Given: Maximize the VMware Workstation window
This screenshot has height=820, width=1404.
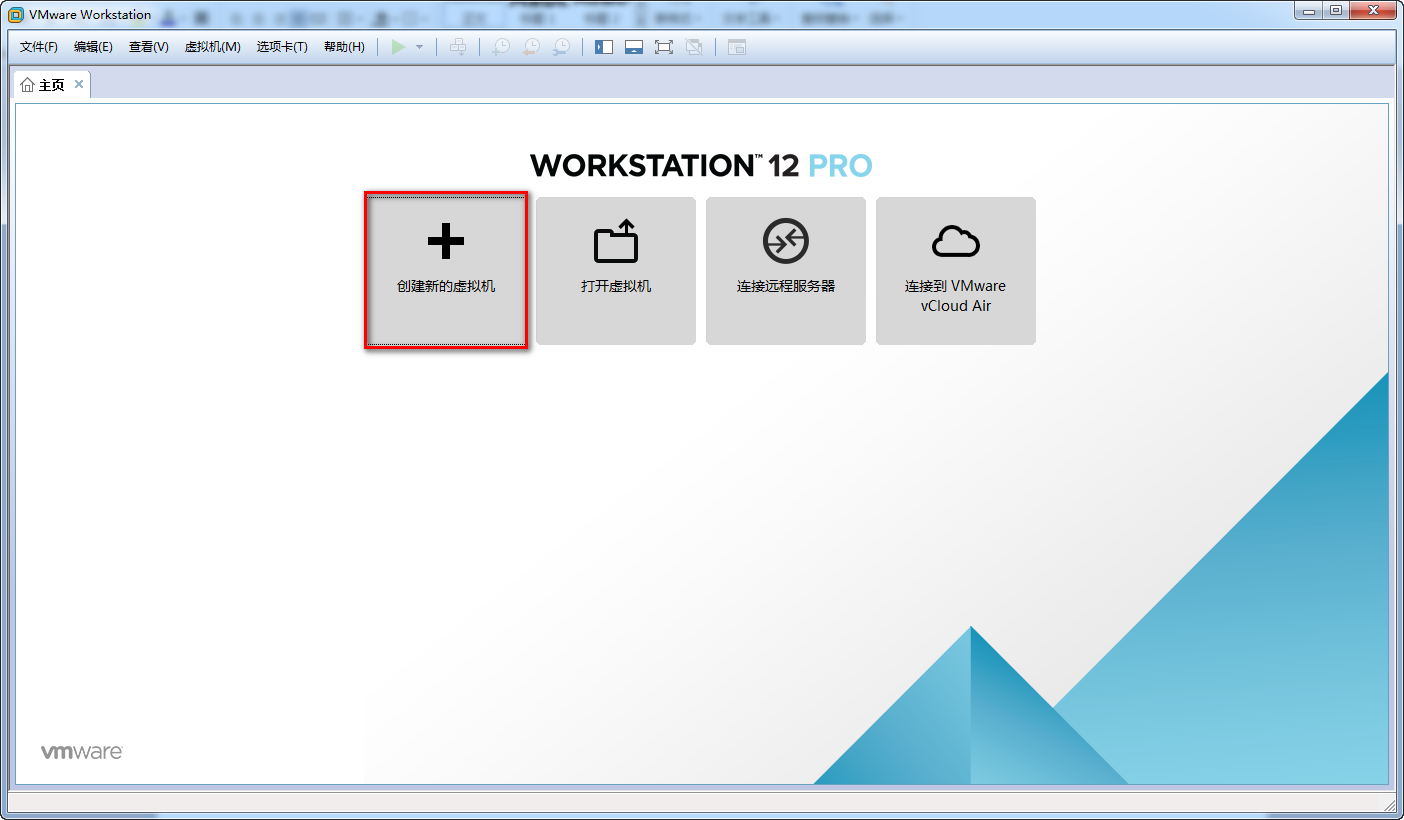Looking at the screenshot, I should coord(1336,11).
